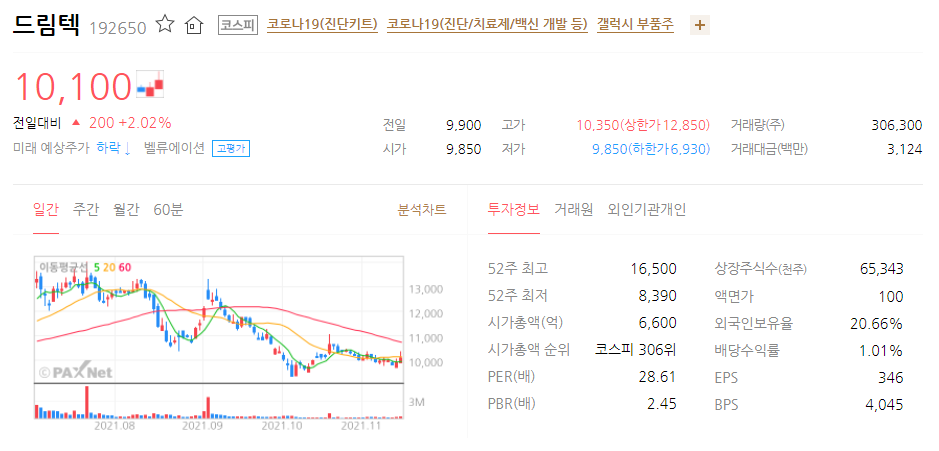This screenshot has height=451, width=939.
Task: Click the 52주 최고 value 16,500
Action: pyautogui.click(x=653, y=268)
